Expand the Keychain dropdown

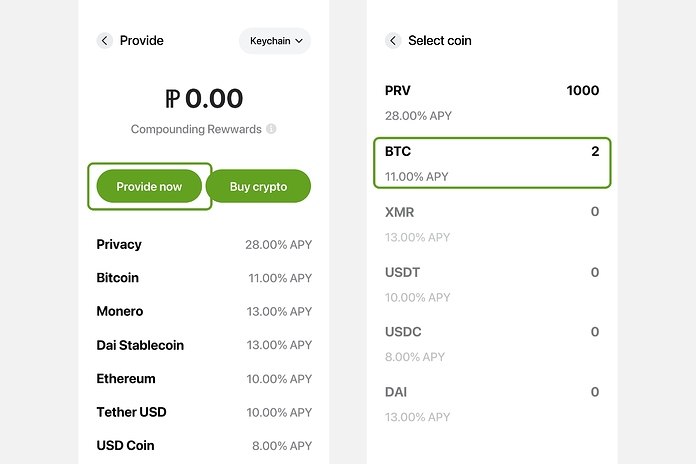[275, 41]
